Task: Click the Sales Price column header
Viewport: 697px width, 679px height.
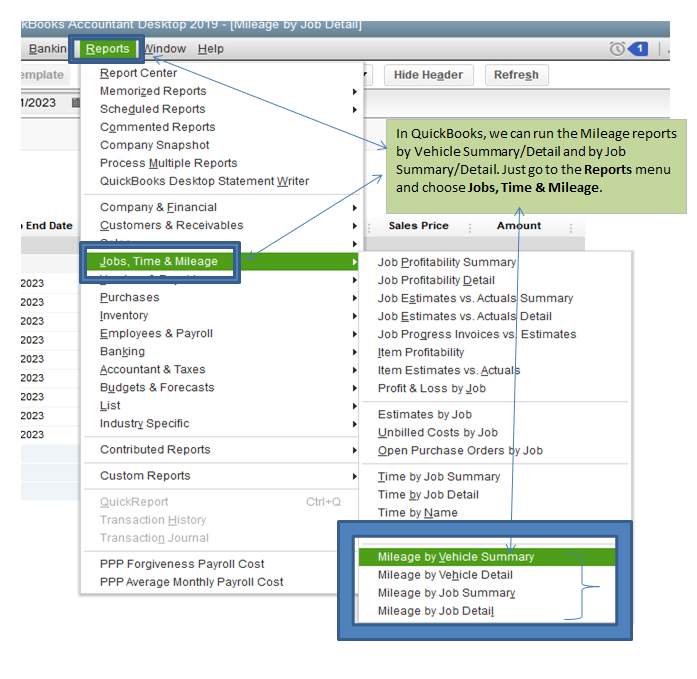Action: 418,226
